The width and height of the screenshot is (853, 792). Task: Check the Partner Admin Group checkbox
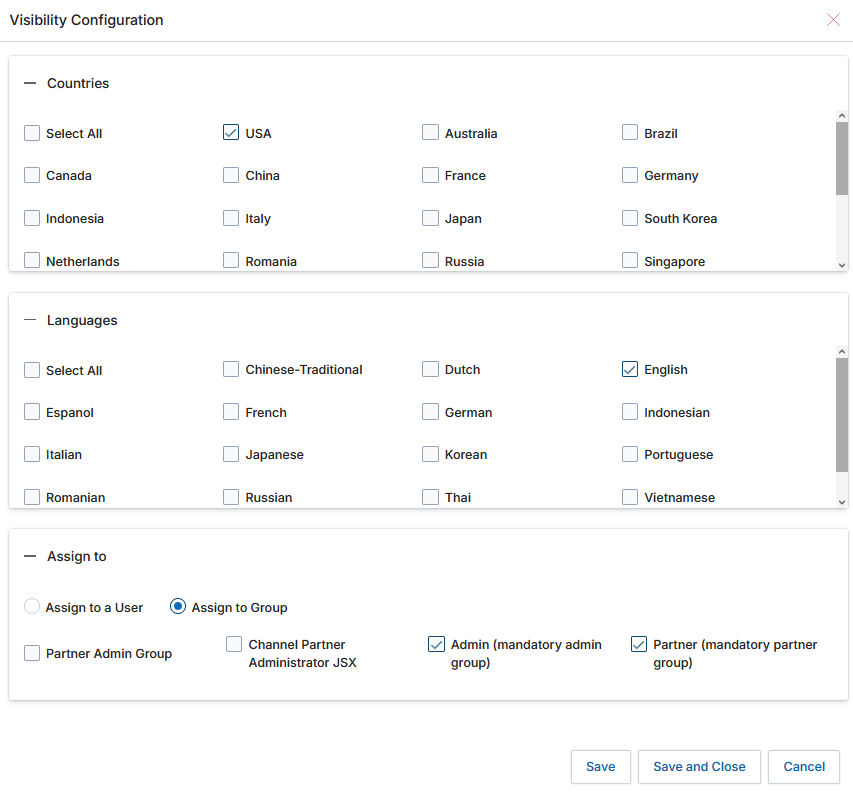point(32,653)
